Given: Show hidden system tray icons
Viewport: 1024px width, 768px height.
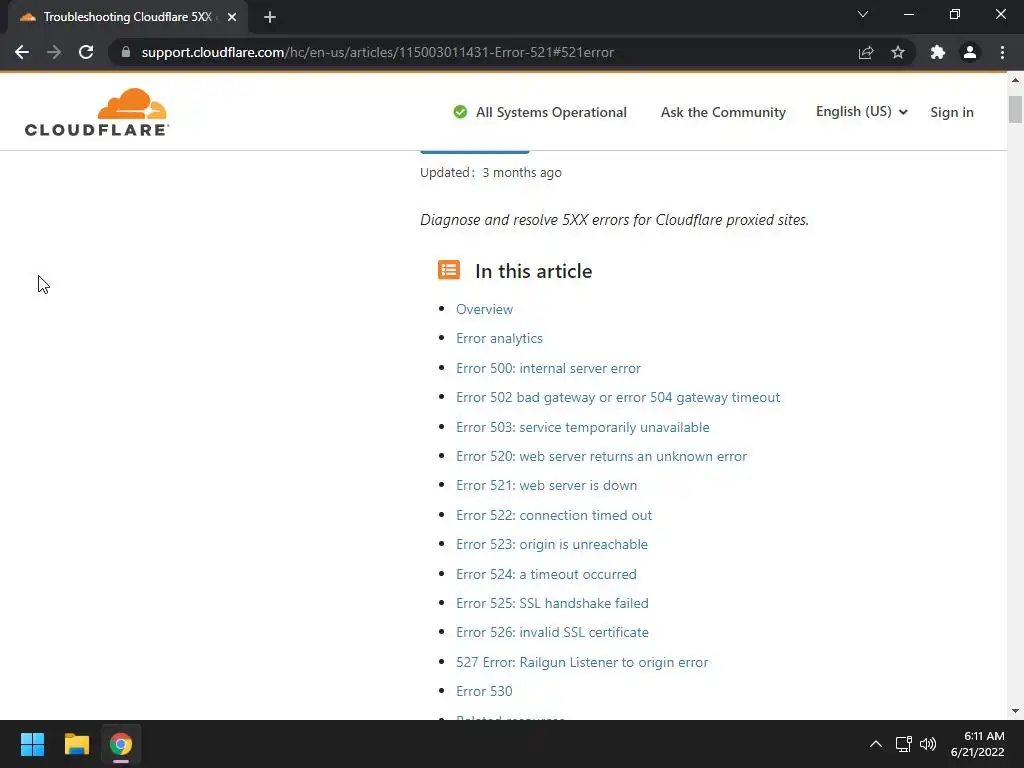Looking at the screenshot, I should [x=876, y=744].
